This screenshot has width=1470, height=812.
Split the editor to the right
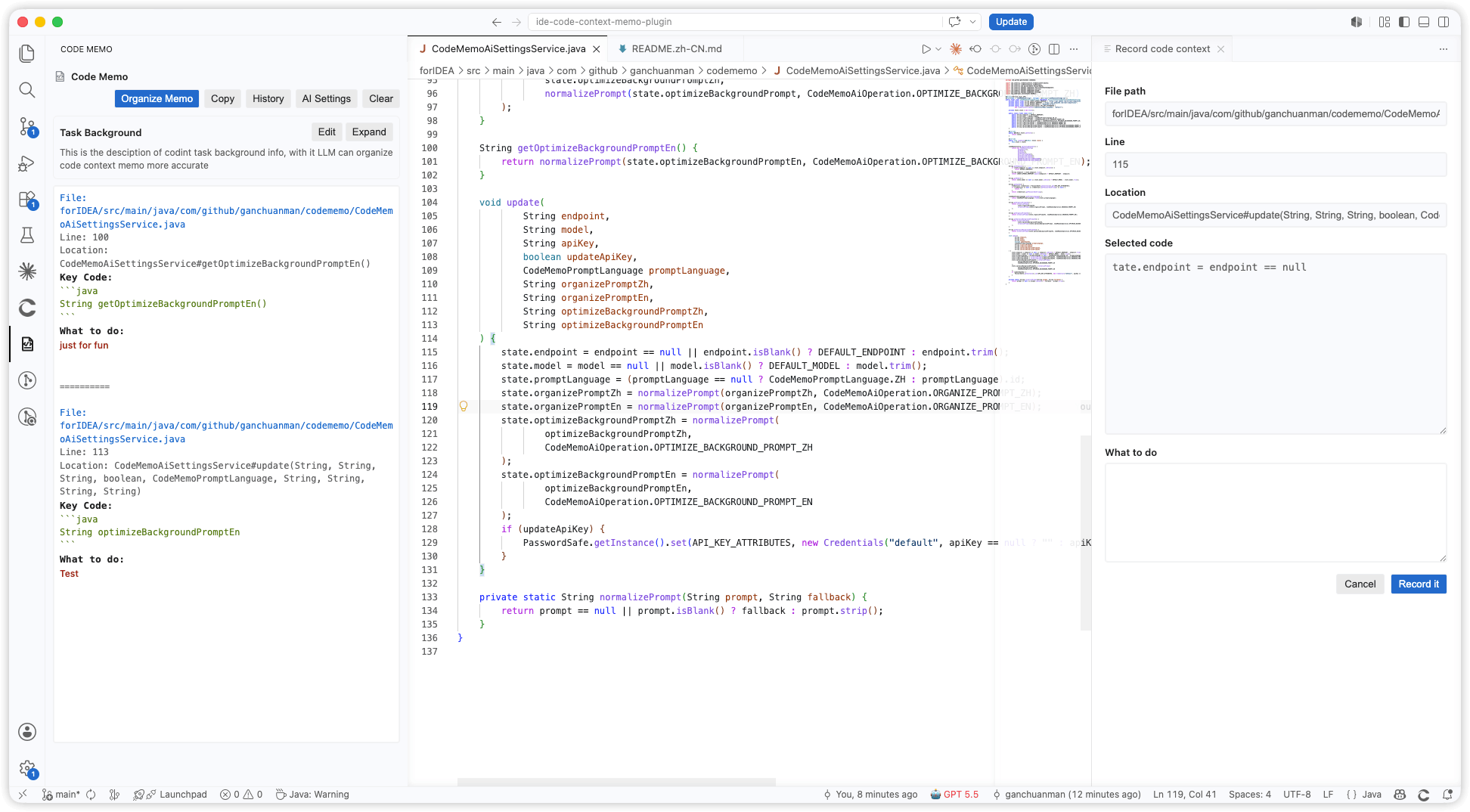pyautogui.click(x=1054, y=49)
